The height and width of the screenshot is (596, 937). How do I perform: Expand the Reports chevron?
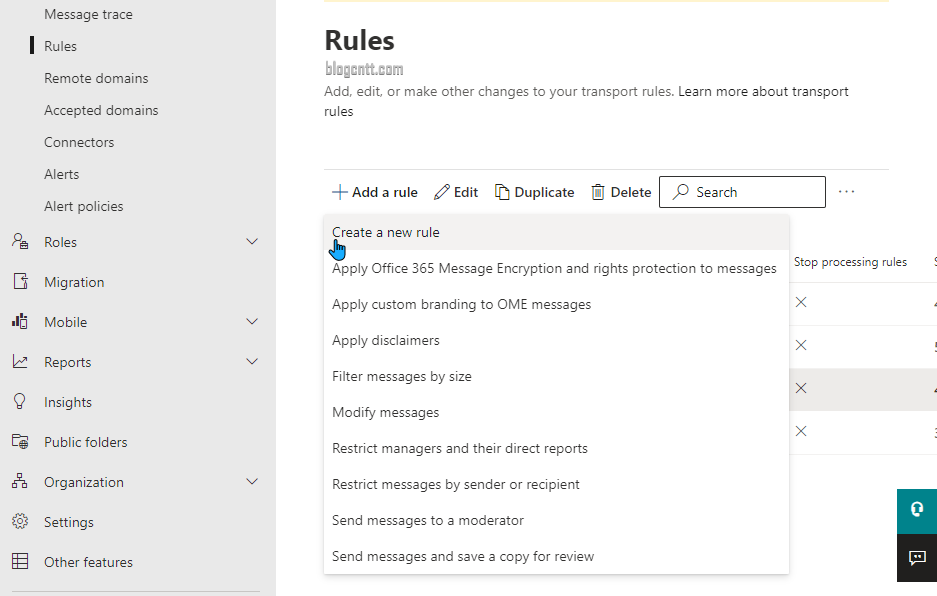pos(252,362)
